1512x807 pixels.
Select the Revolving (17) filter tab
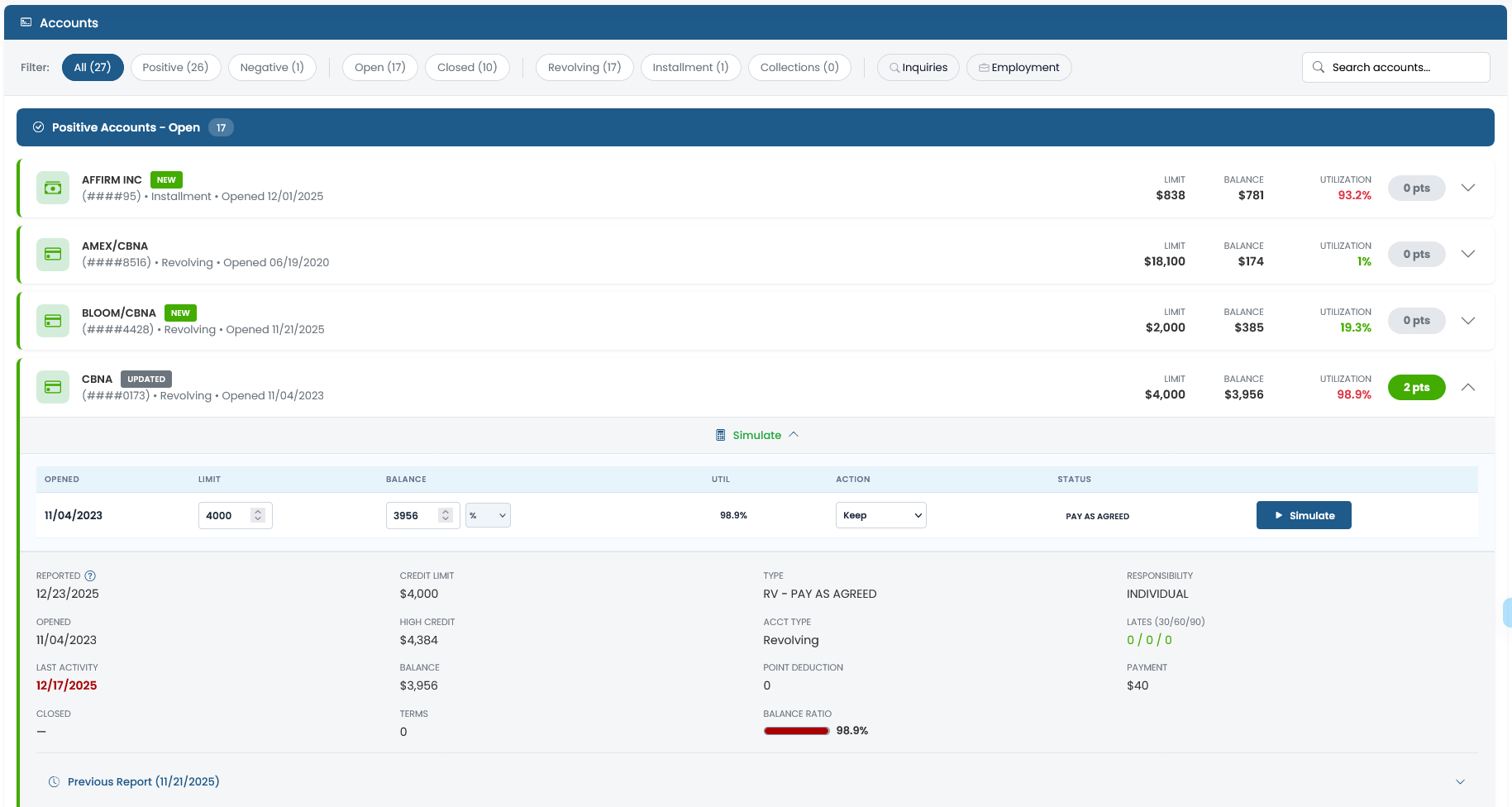pos(584,67)
